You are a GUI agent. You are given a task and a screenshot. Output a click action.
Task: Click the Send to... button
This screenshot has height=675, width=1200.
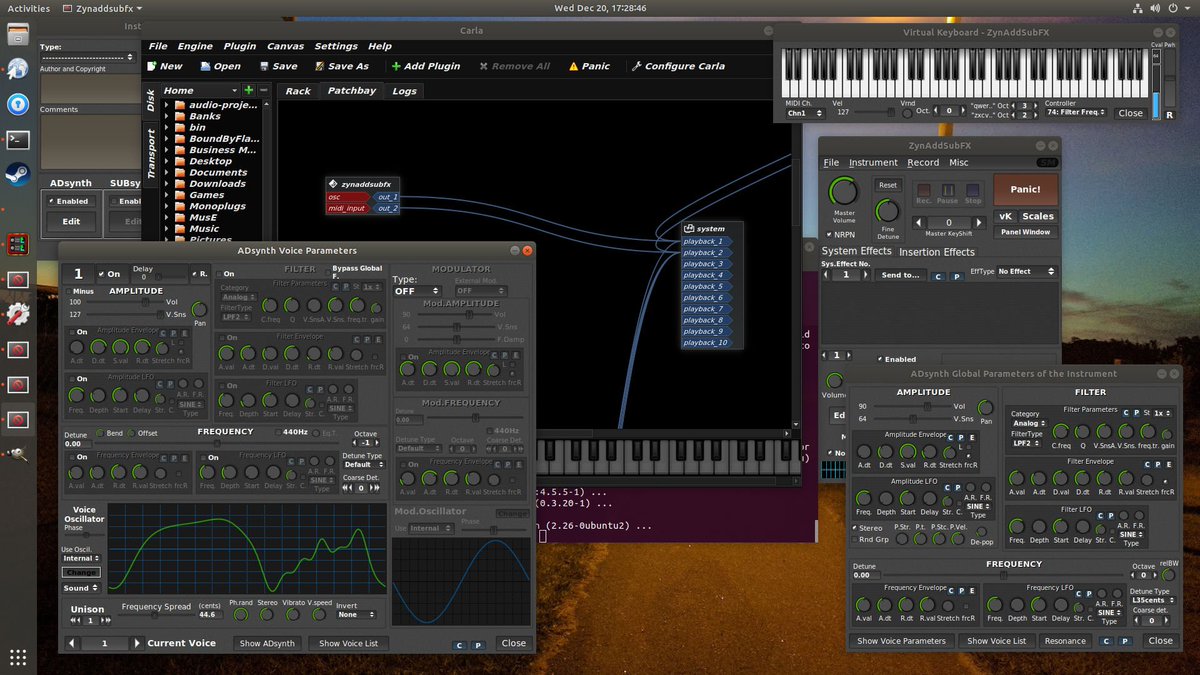(x=900, y=274)
